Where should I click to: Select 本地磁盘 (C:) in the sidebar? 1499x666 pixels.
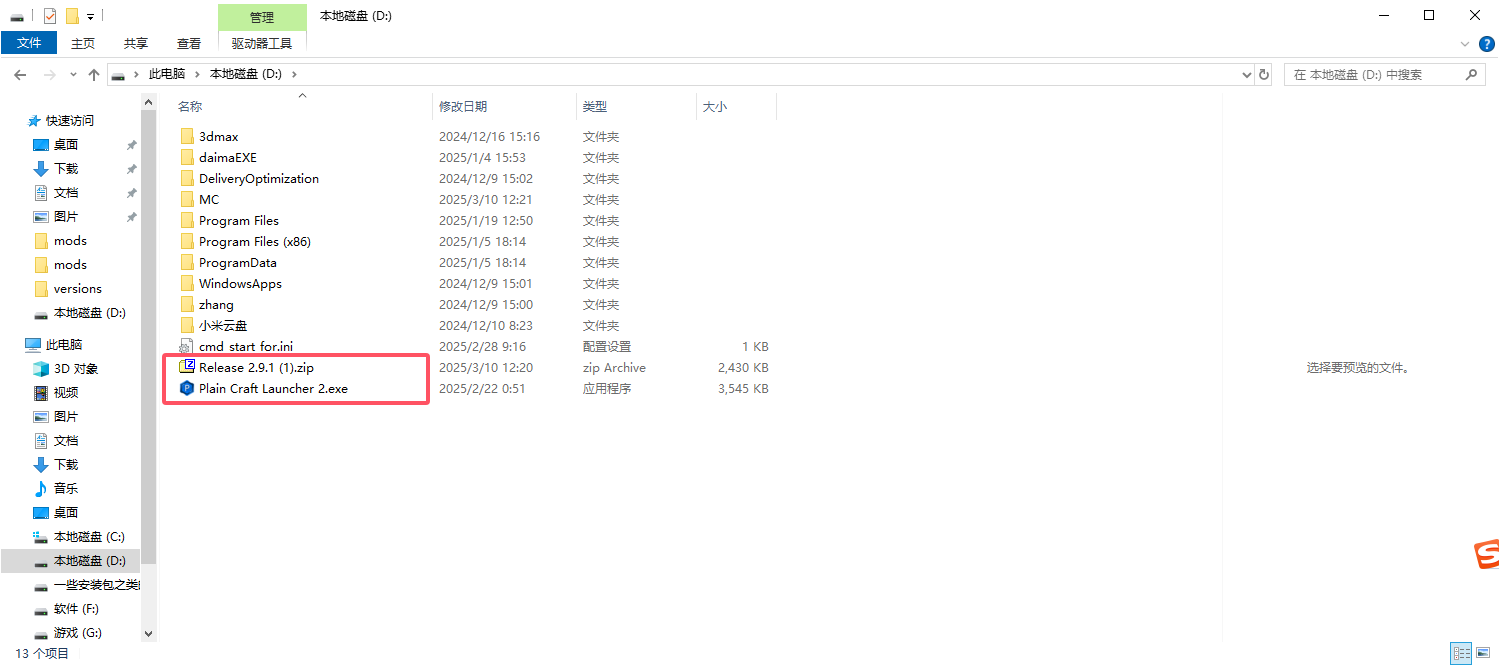click(88, 537)
